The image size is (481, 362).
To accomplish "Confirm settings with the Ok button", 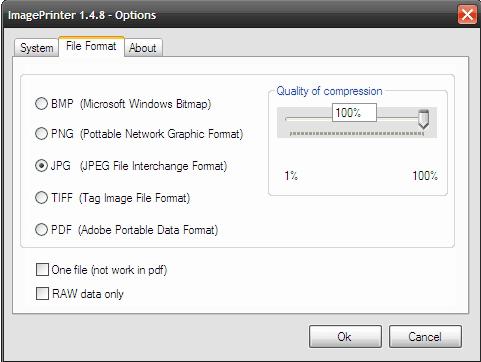I will 345,337.
